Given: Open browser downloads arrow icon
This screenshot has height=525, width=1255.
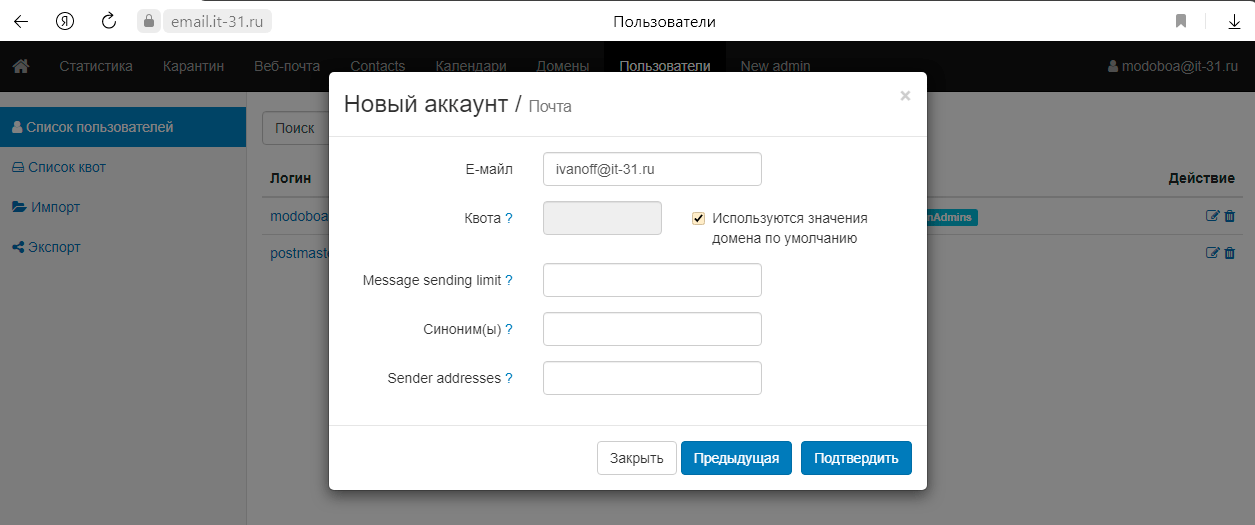Looking at the screenshot, I should click(x=1234, y=21).
